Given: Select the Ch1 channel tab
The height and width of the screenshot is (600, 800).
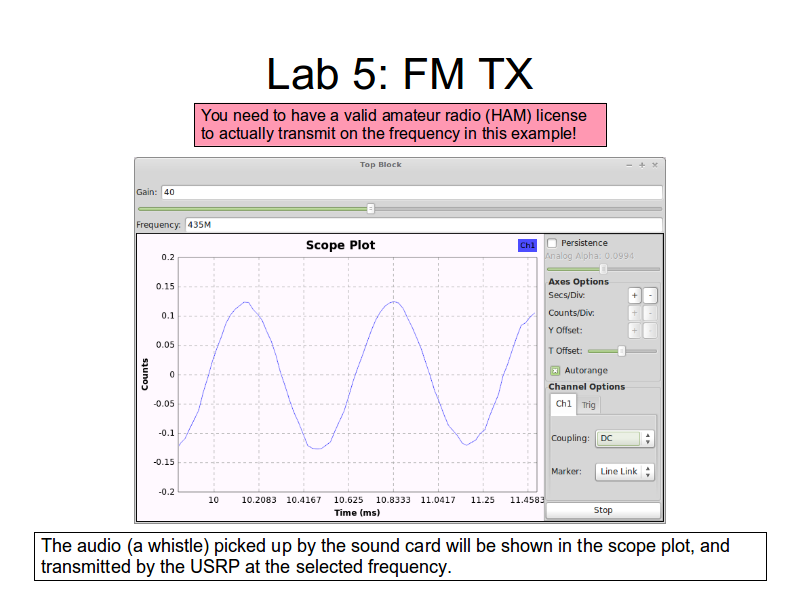Looking at the screenshot, I should coord(563,404).
